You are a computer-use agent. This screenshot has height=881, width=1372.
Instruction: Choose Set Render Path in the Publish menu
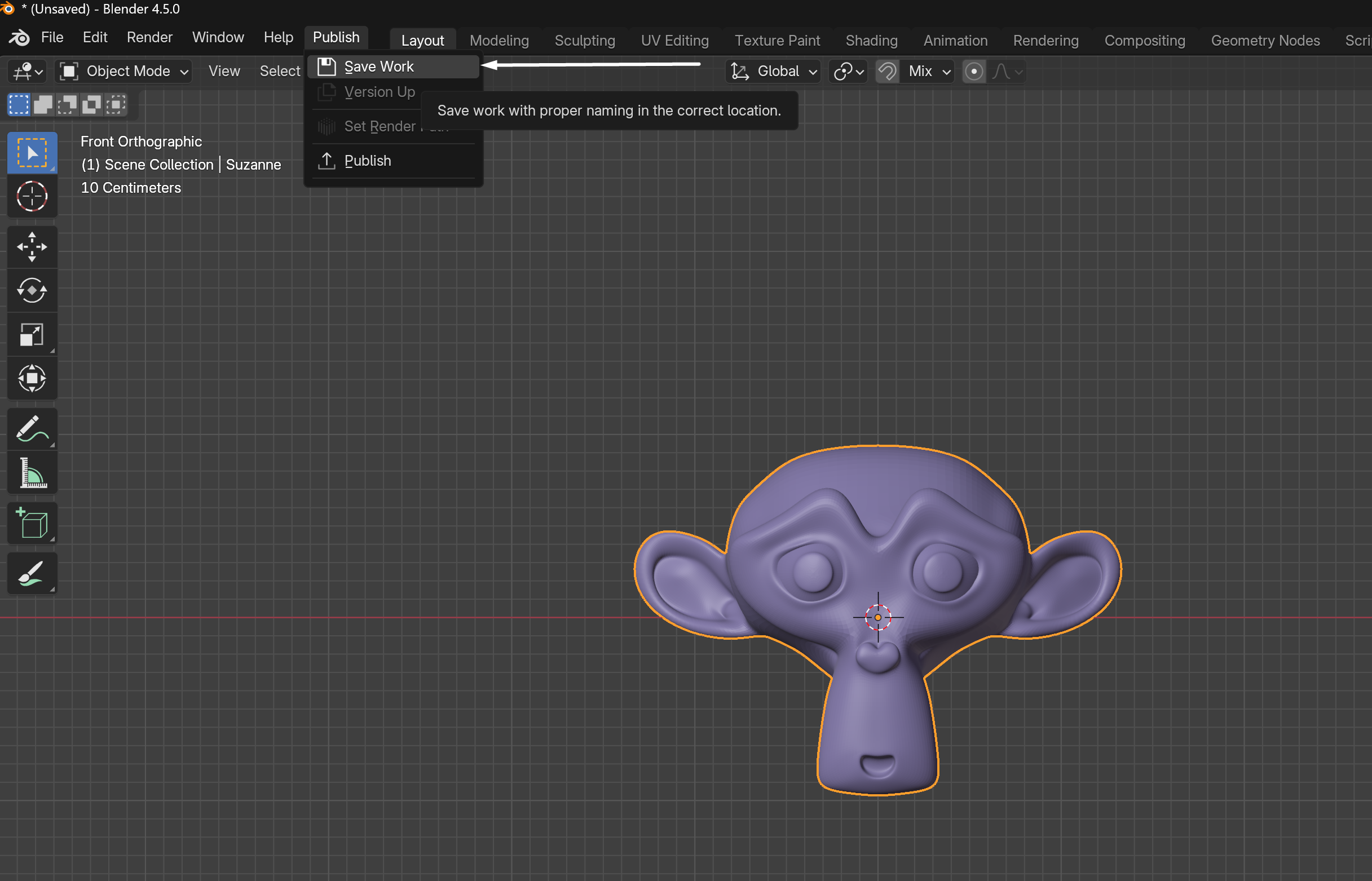393,126
